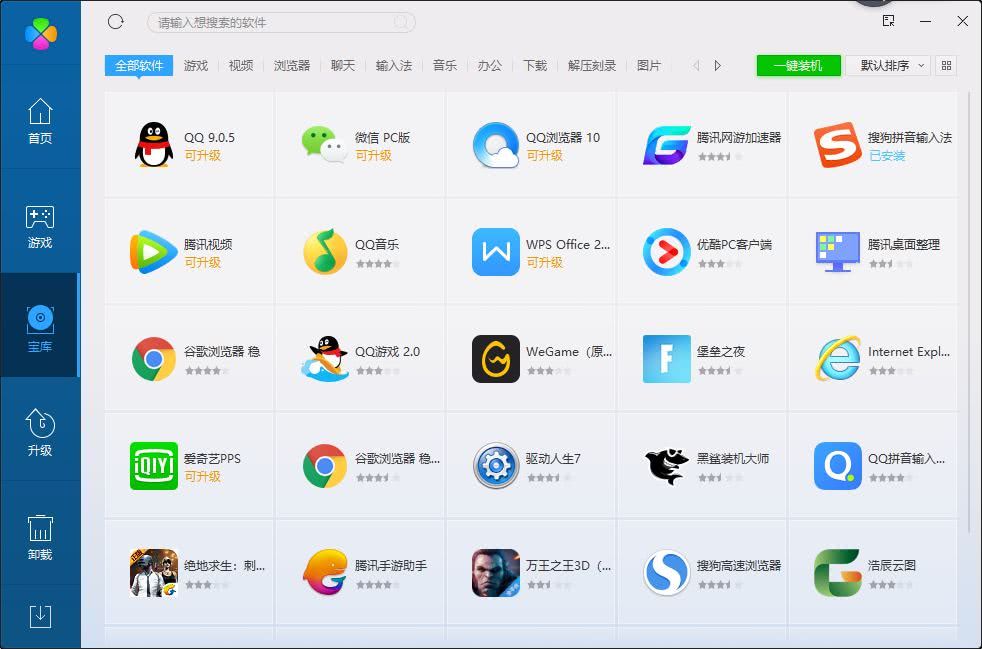Switch to the 下载 category tab
The width and height of the screenshot is (982, 649).
click(535, 65)
